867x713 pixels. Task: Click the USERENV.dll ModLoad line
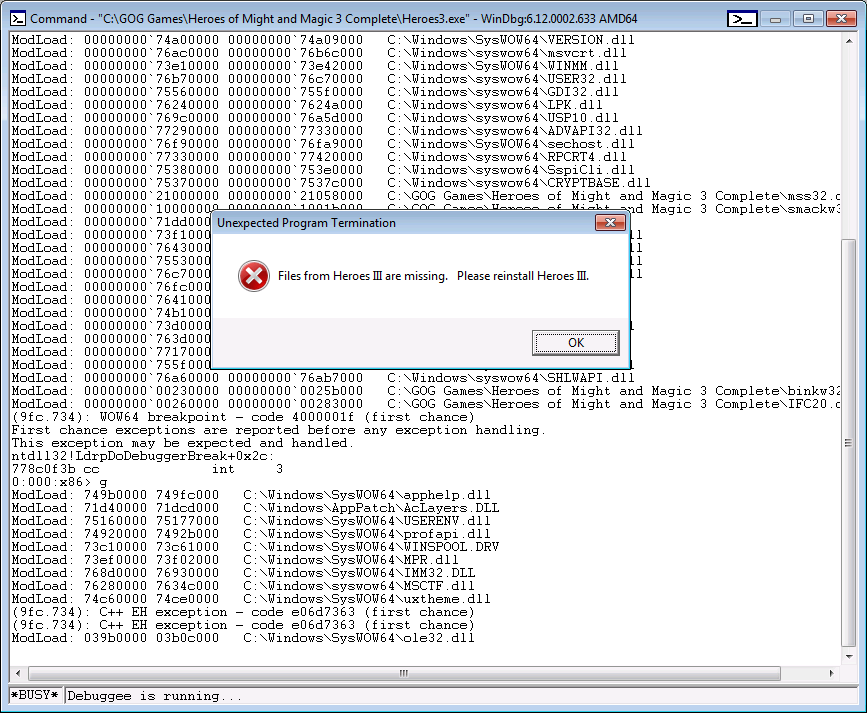click(x=251, y=521)
